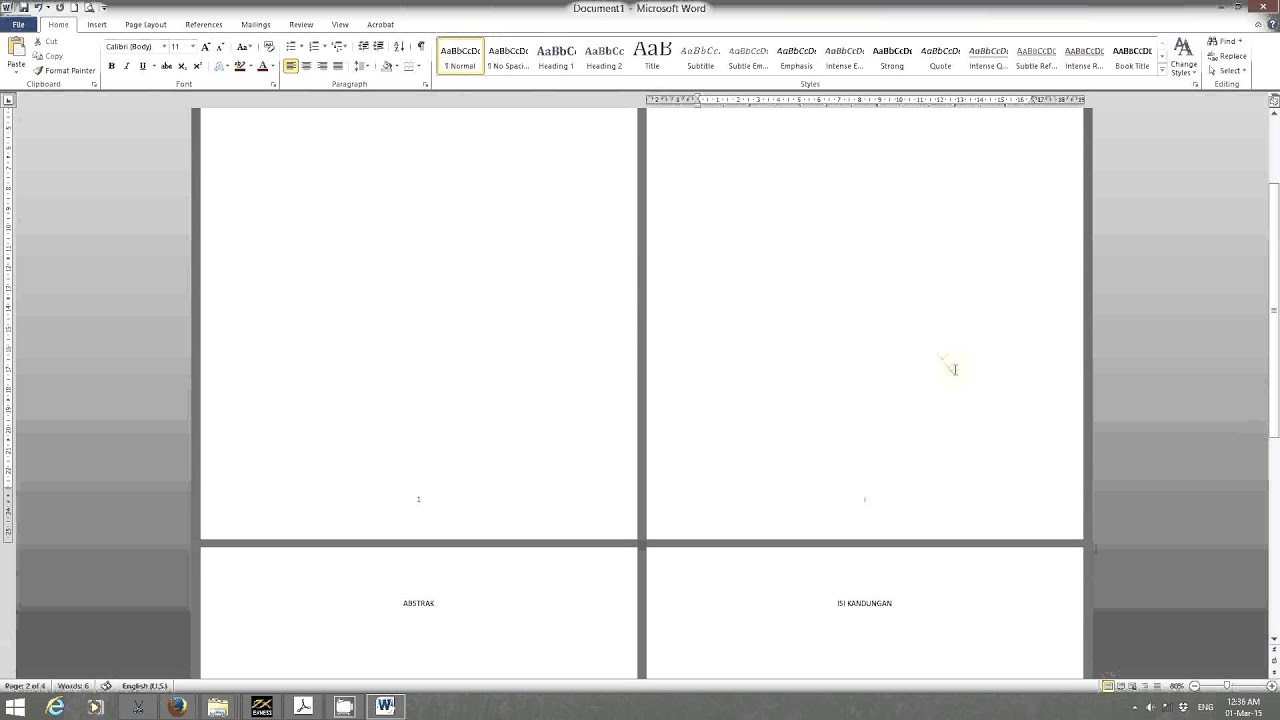1280x720 pixels.
Task: Click the Grow Font icon
Action: 205,47
